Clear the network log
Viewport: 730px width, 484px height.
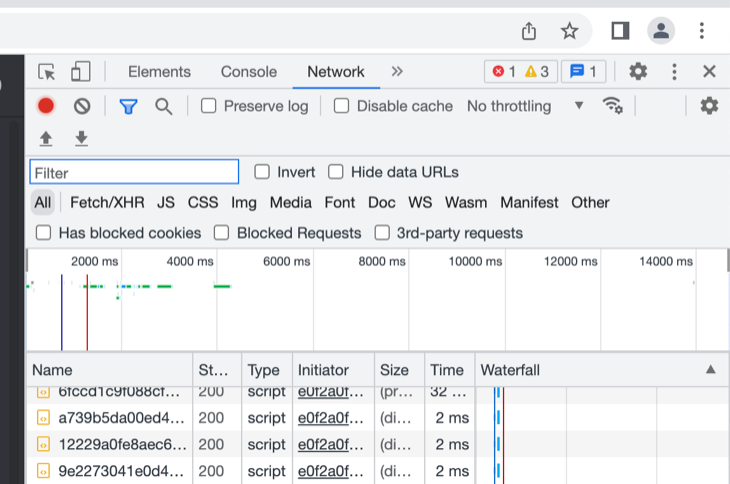click(x=82, y=106)
